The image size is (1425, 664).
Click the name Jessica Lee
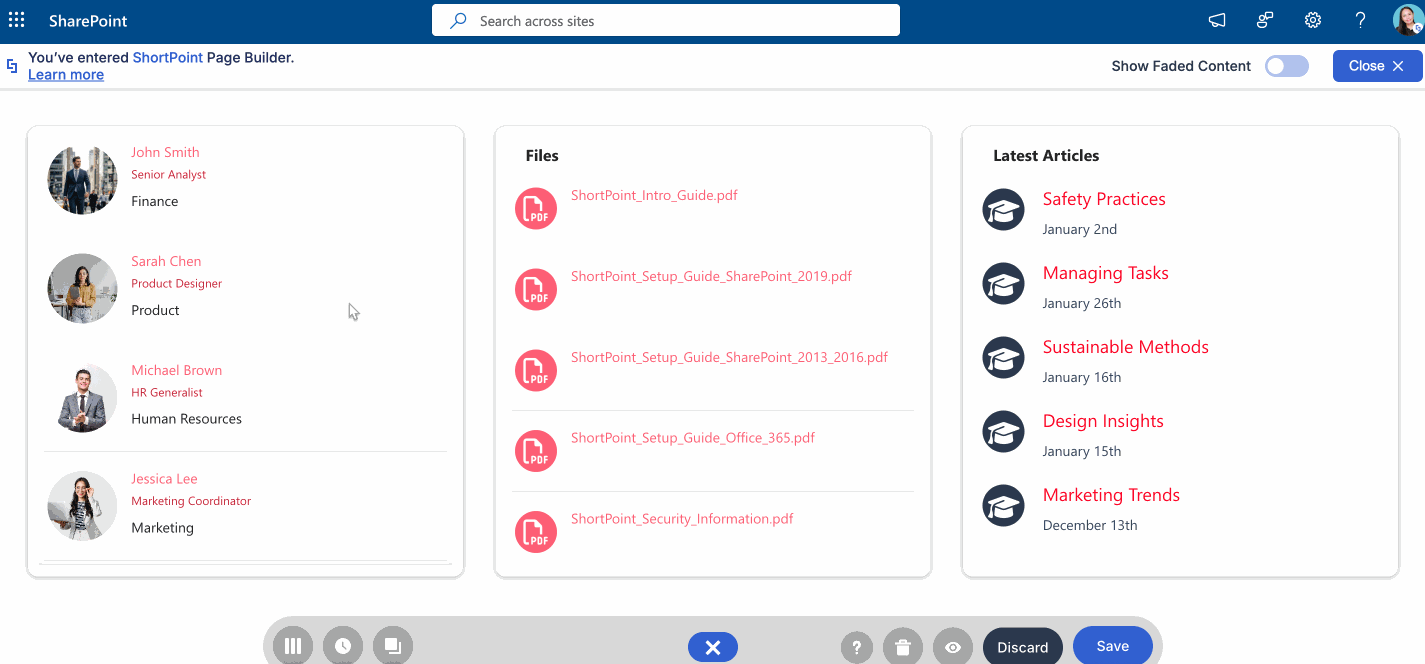click(164, 479)
